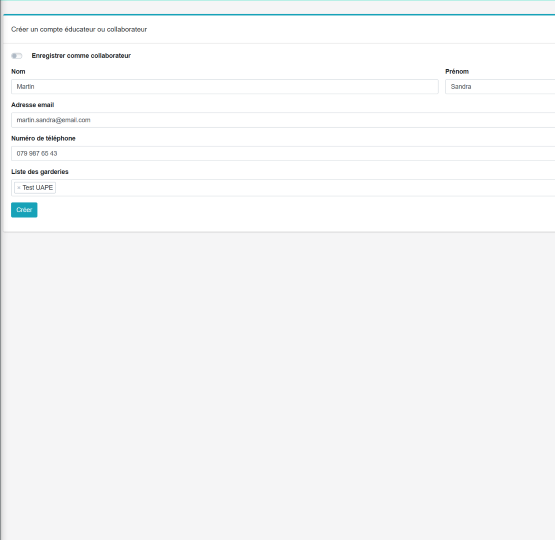Focus the Prénom field containing Sandra
Viewport: 555px width, 540px height.
(x=500, y=87)
